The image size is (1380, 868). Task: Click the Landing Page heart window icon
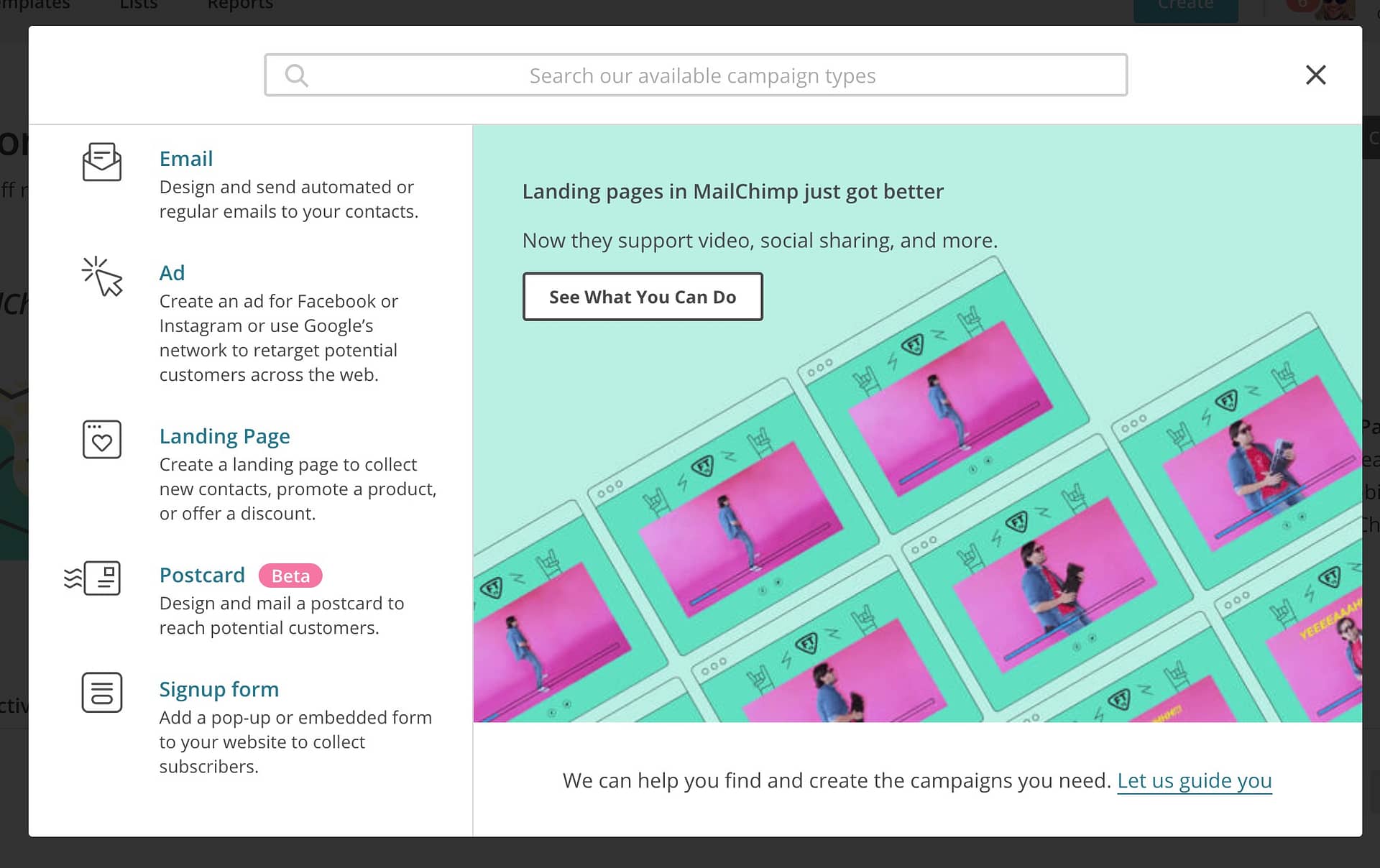pos(102,439)
